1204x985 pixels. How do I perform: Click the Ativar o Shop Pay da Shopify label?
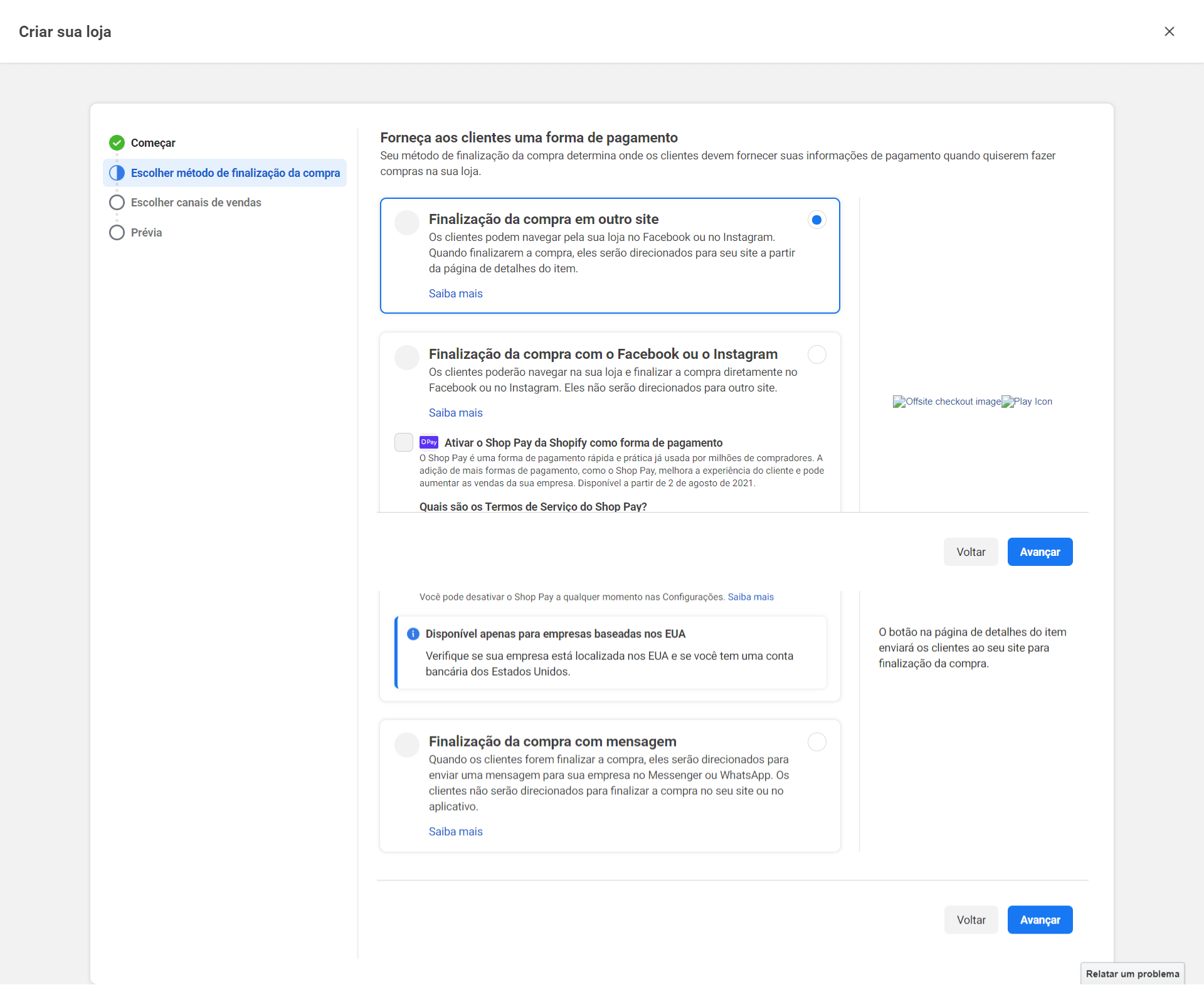point(583,443)
